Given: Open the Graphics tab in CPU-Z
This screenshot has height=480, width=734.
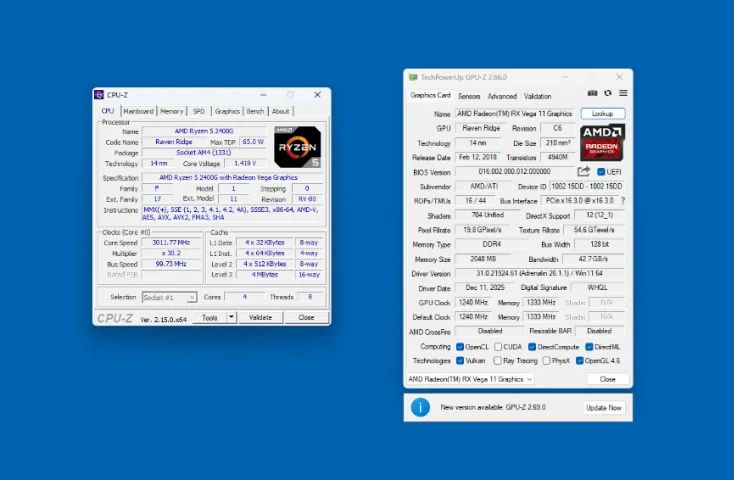Looking at the screenshot, I should coord(227,111).
